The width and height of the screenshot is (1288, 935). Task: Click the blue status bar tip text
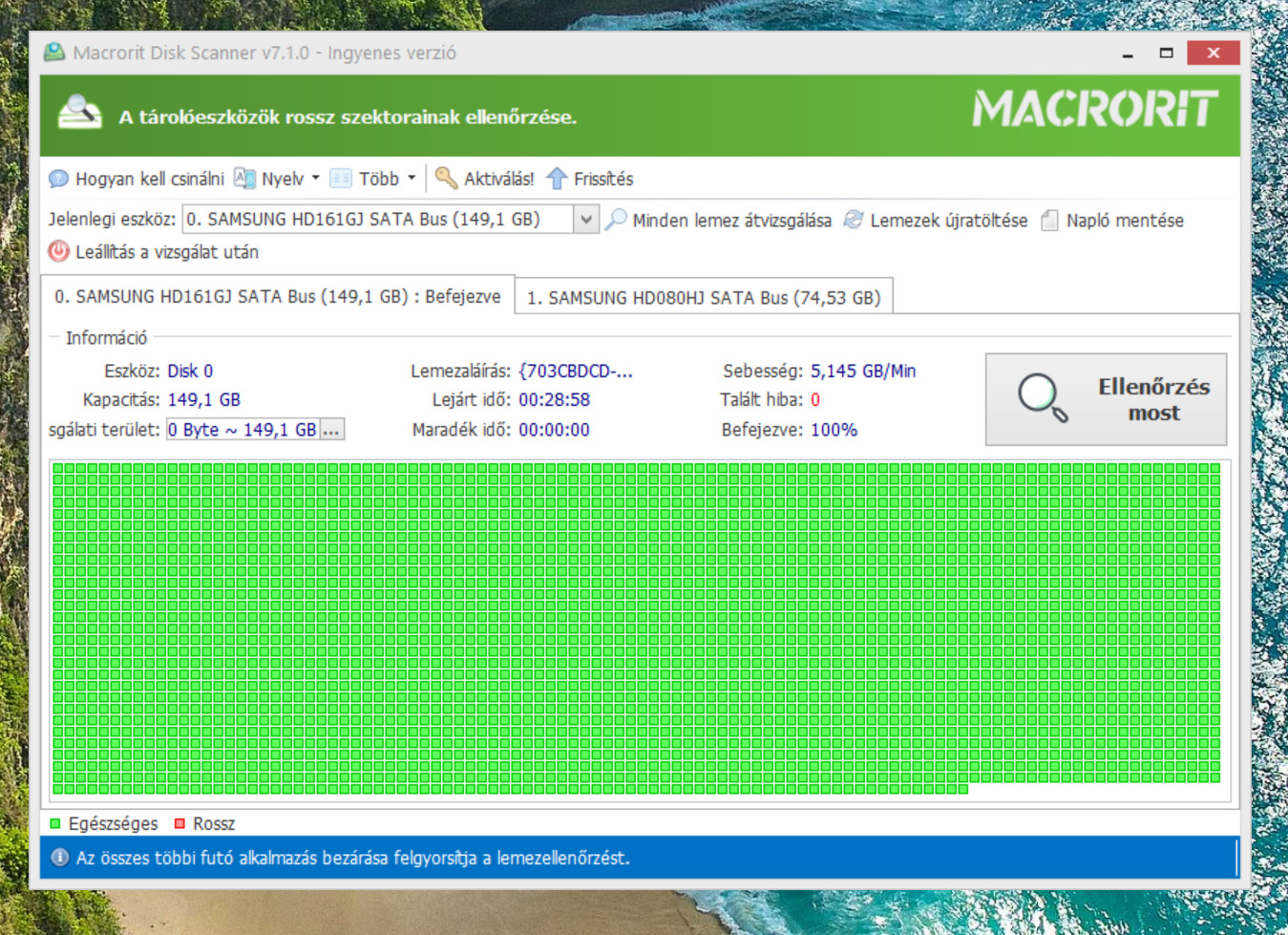point(353,858)
